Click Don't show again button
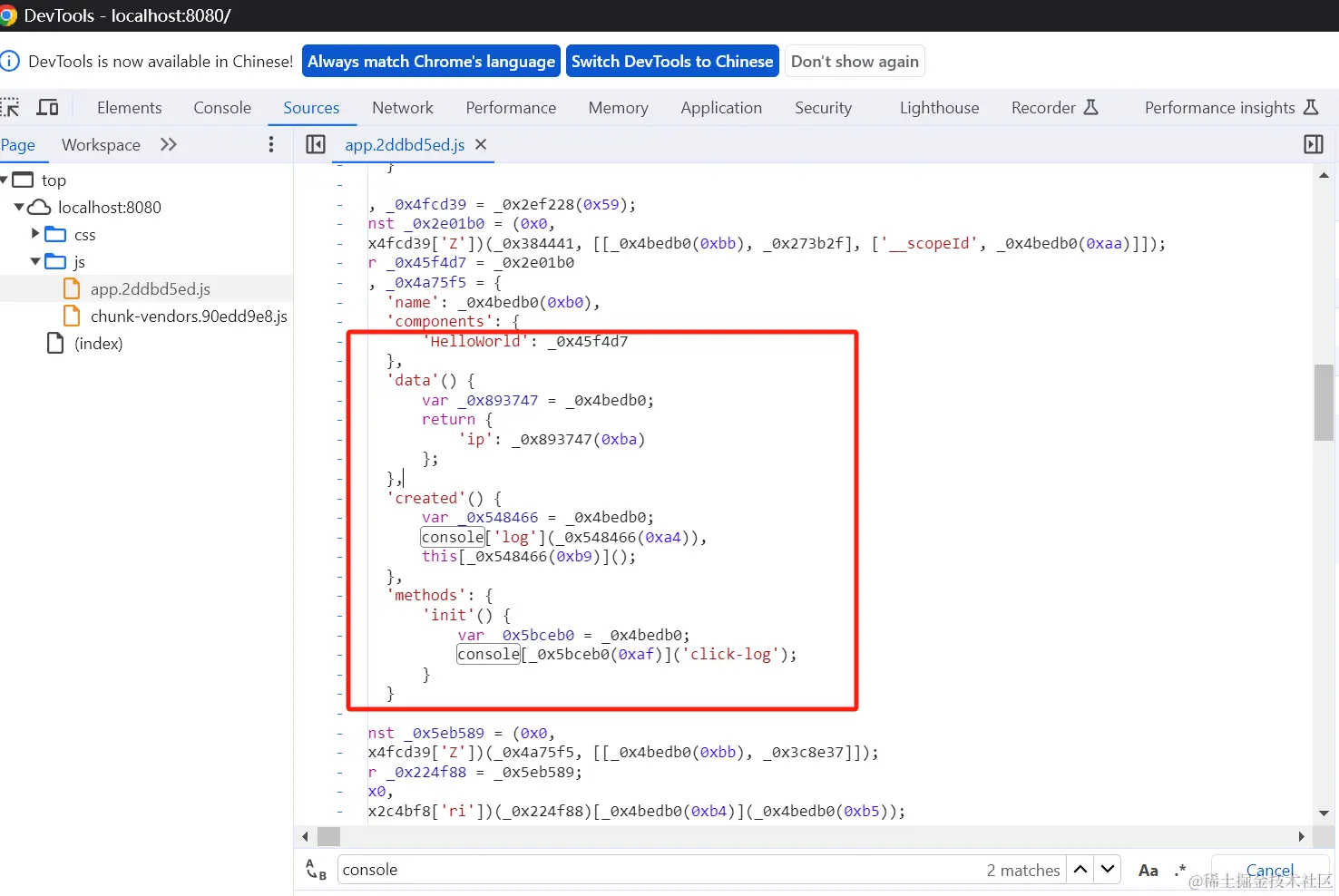This screenshot has height=896, width=1339. coord(855,61)
